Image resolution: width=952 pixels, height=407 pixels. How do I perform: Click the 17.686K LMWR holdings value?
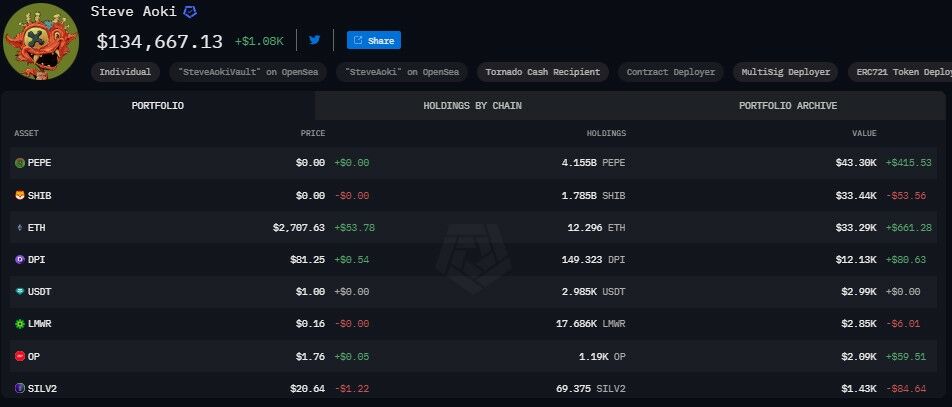click(590, 324)
